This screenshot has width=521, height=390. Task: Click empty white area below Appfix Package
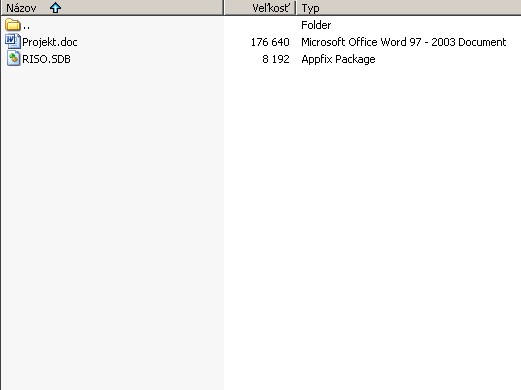(372, 217)
